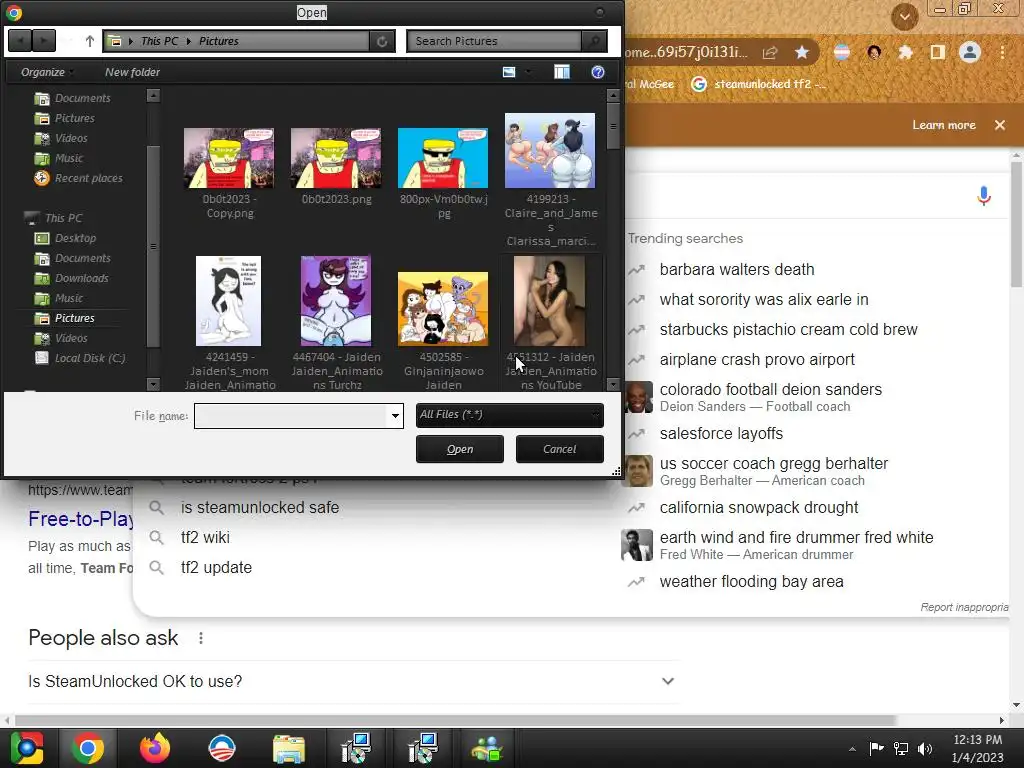
Task: Click the Chrome icon on the taskbar
Action: [x=88, y=748]
